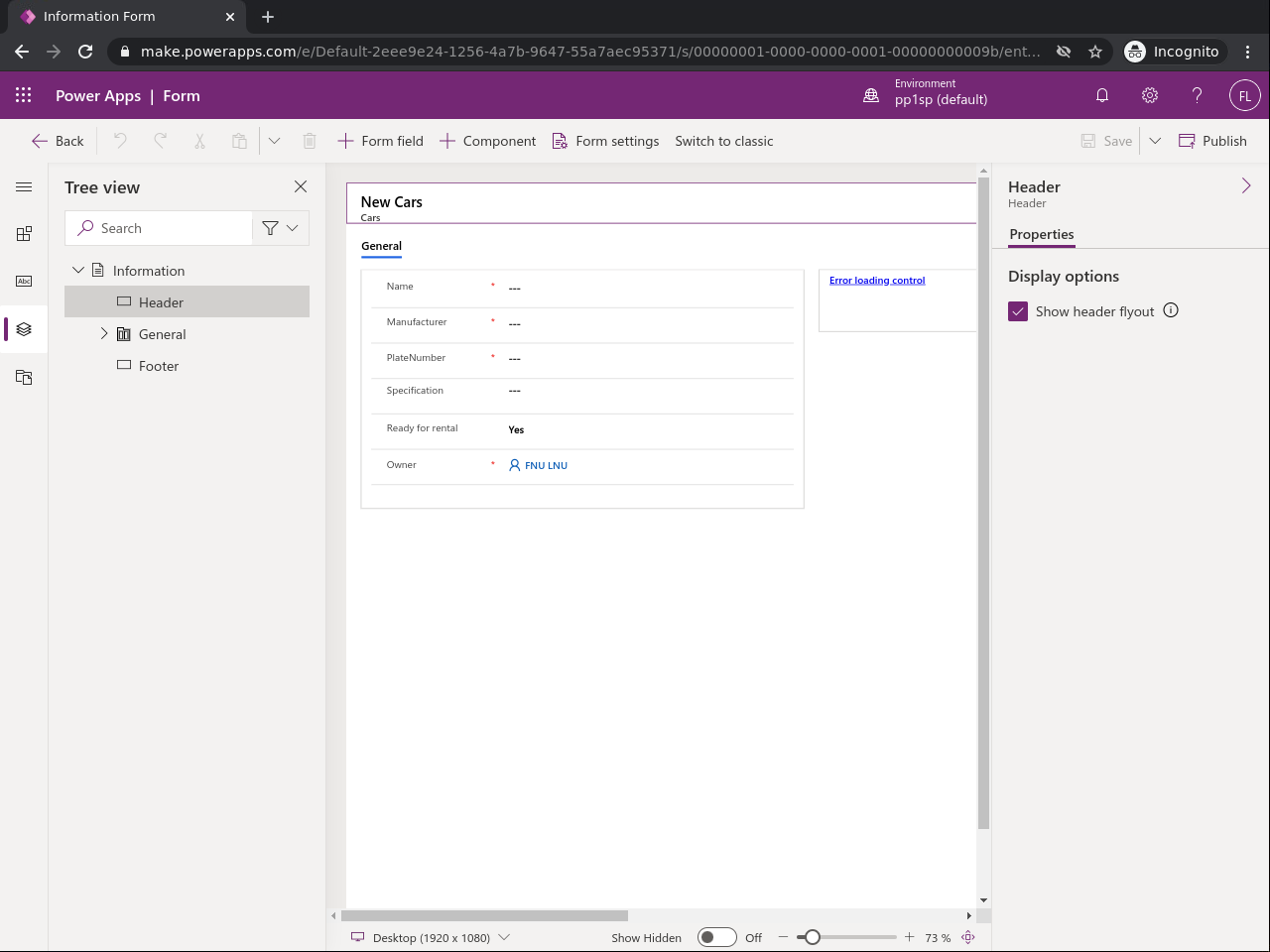
Task: Click the Publish button
Action: (1212, 141)
